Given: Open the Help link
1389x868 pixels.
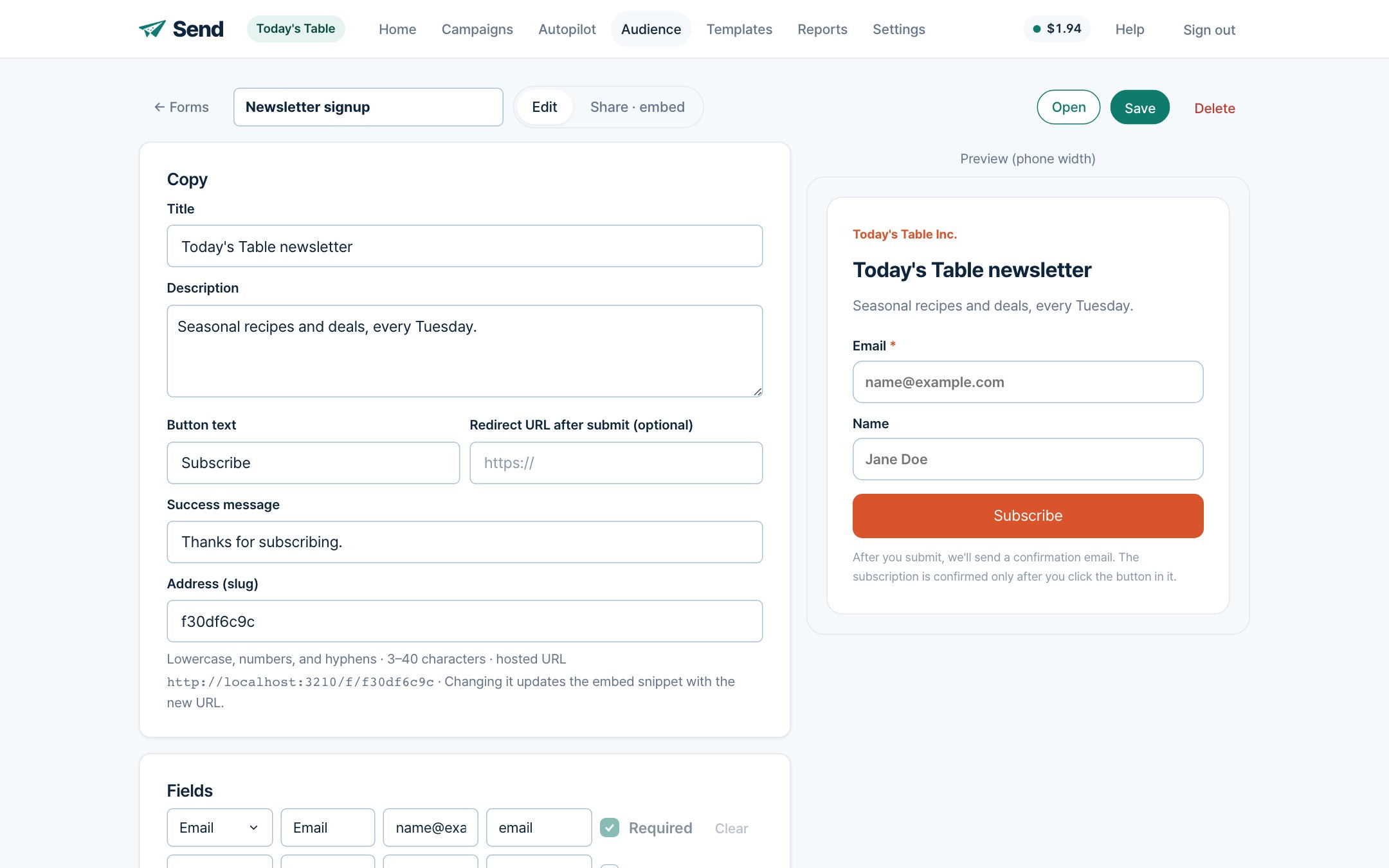Looking at the screenshot, I should click(x=1130, y=30).
